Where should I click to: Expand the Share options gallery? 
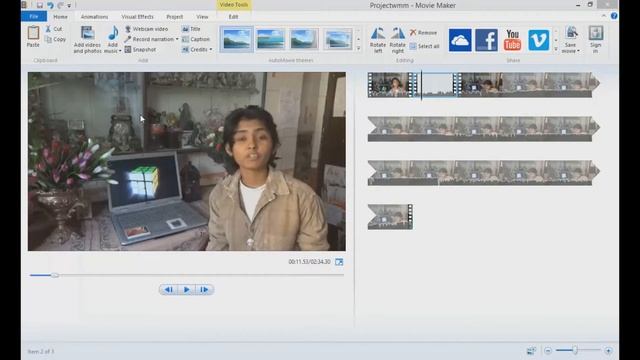[x=556, y=49]
